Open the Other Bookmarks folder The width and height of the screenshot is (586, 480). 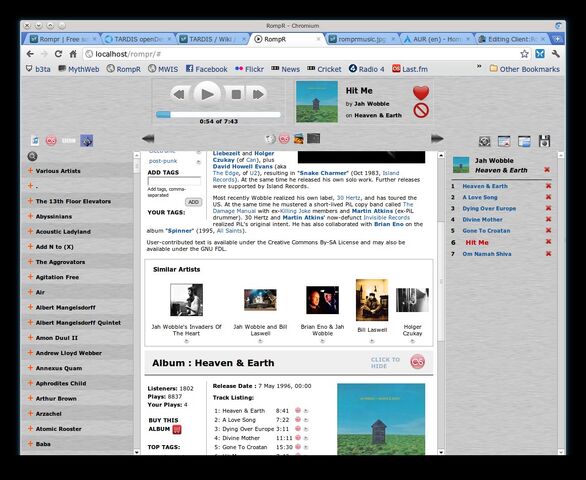click(524, 69)
